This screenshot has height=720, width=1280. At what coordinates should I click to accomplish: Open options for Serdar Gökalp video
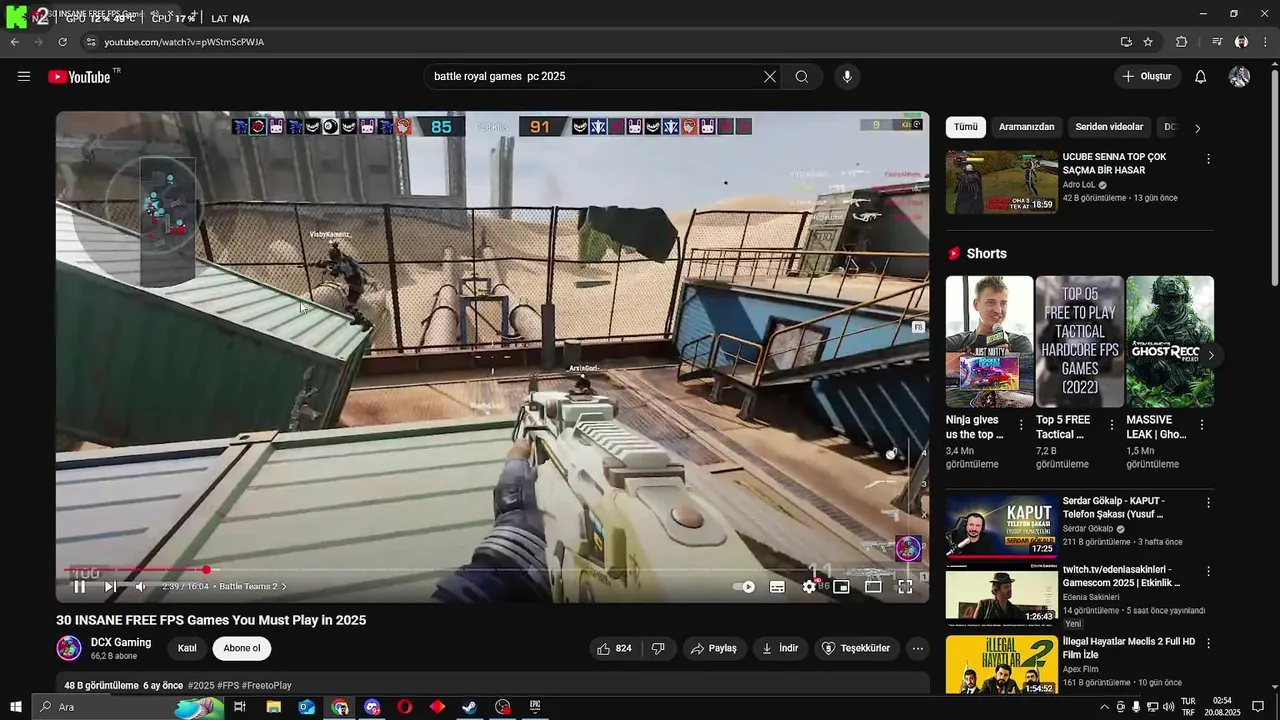(x=1208, y=503)
